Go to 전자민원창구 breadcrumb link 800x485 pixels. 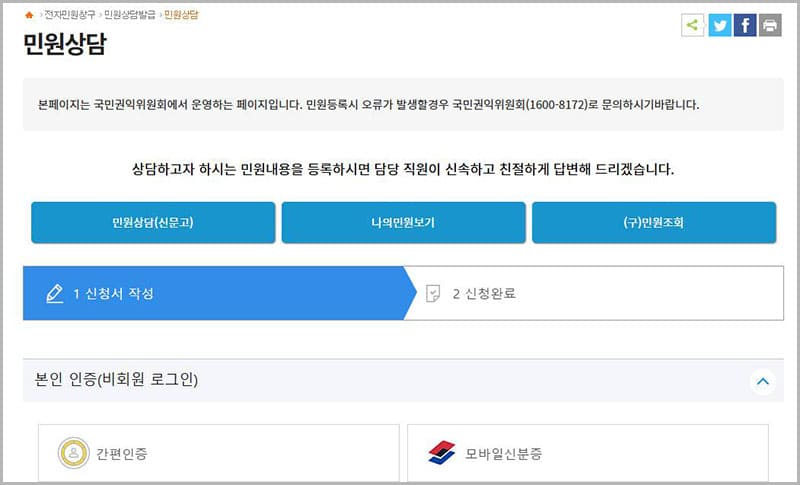(x=68, y=15)
